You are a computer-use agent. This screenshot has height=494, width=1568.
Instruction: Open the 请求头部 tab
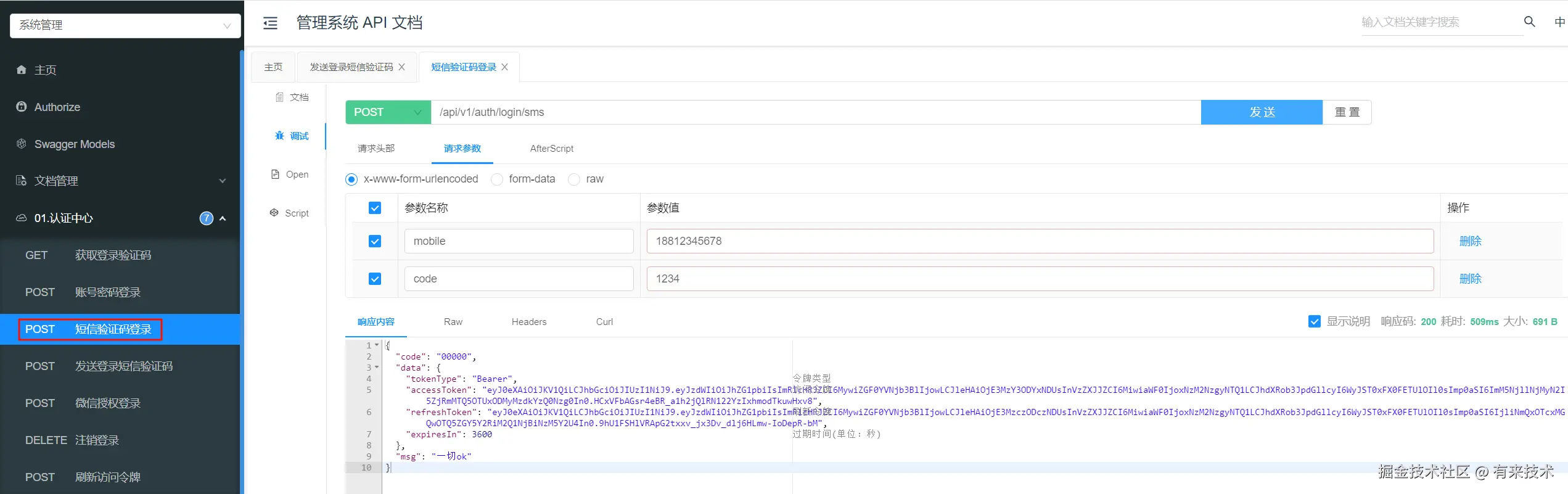click(376, 149)
